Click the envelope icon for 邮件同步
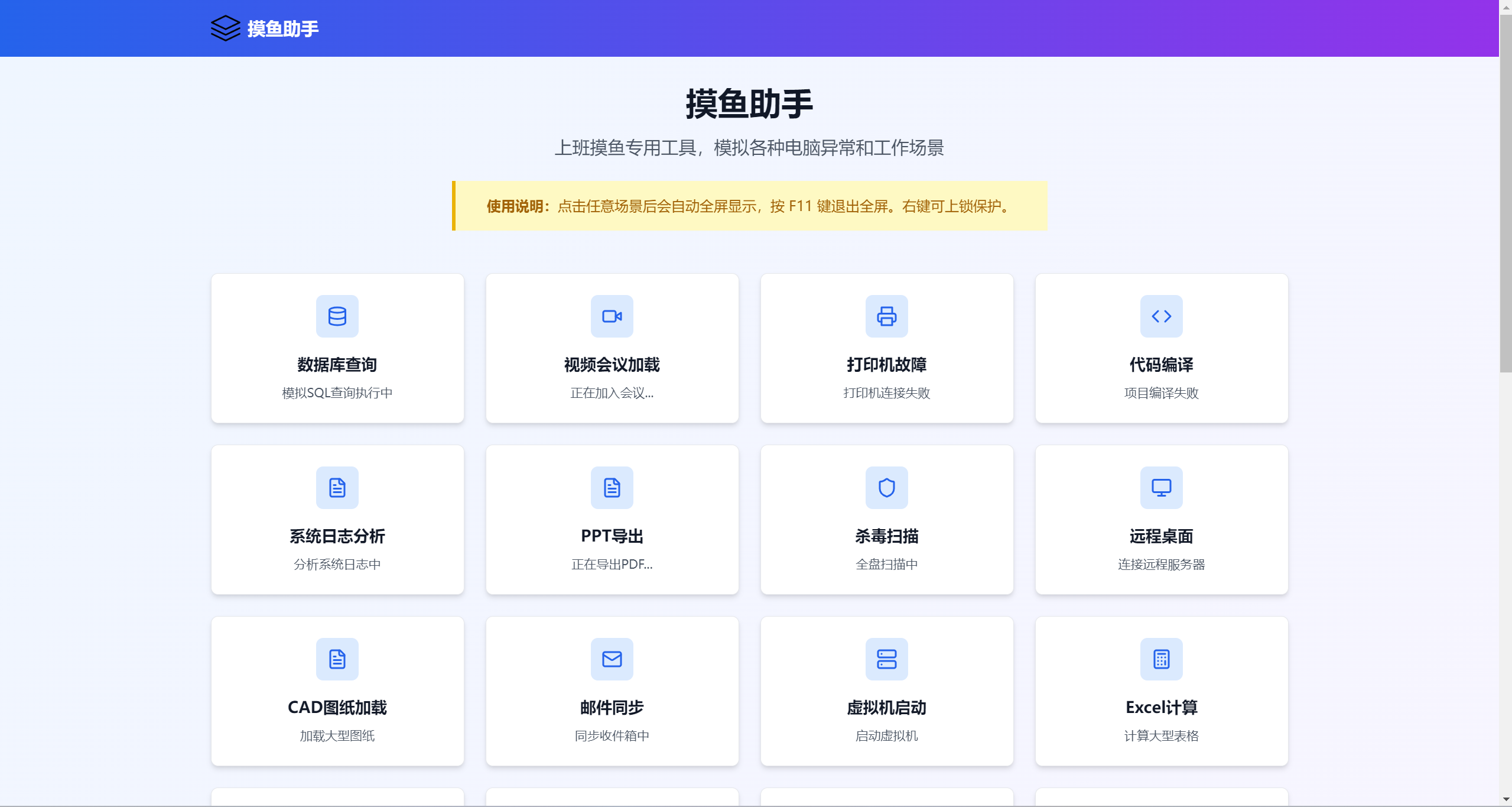This screenshot has height=807, width=1512. 612,659
